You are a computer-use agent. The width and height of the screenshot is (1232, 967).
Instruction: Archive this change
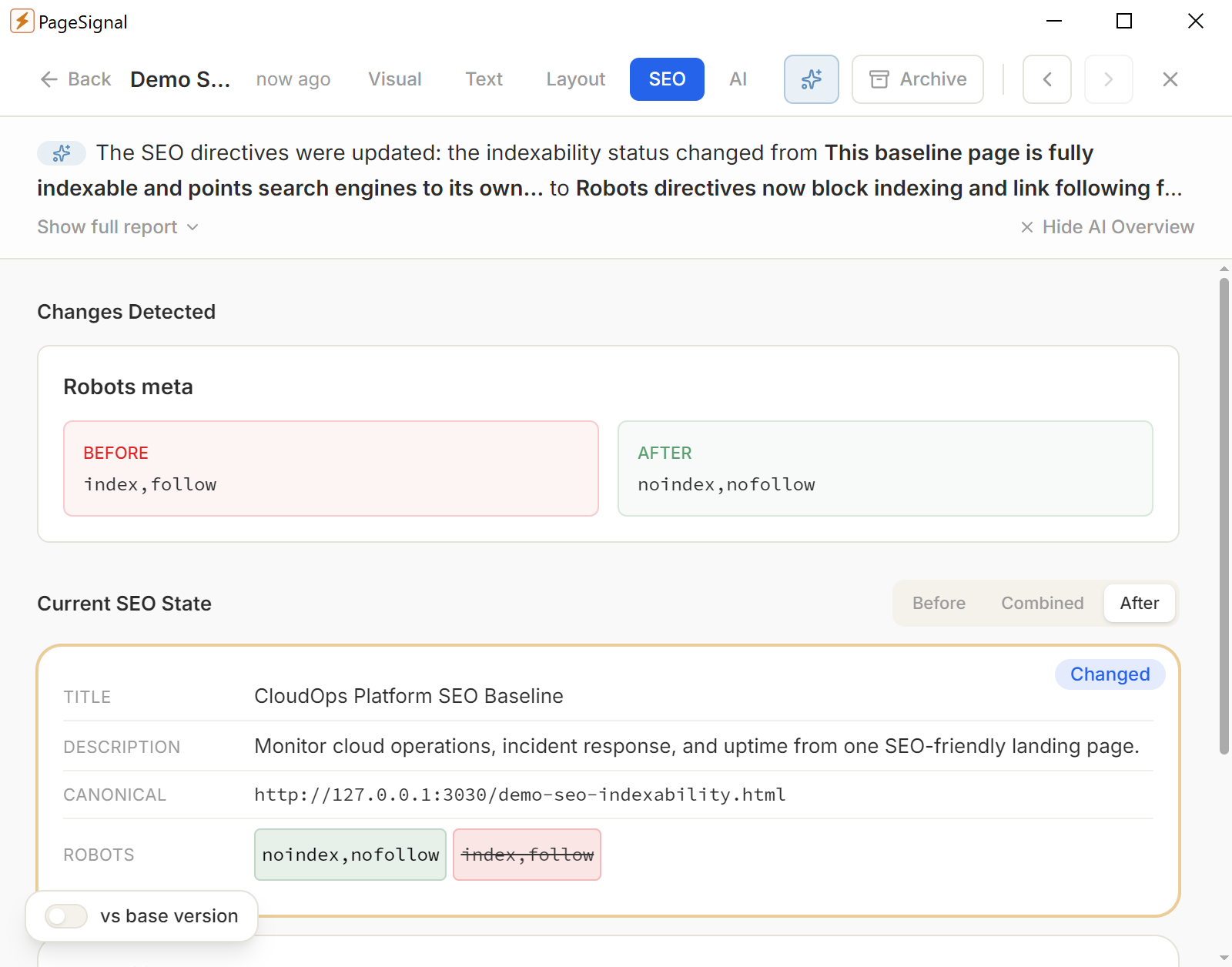click(x=917, y=79)
